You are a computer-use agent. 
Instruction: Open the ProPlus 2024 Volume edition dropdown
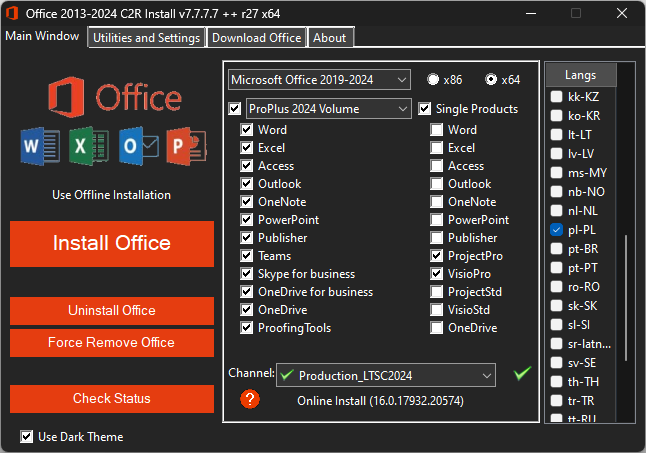tap(329, 109)
